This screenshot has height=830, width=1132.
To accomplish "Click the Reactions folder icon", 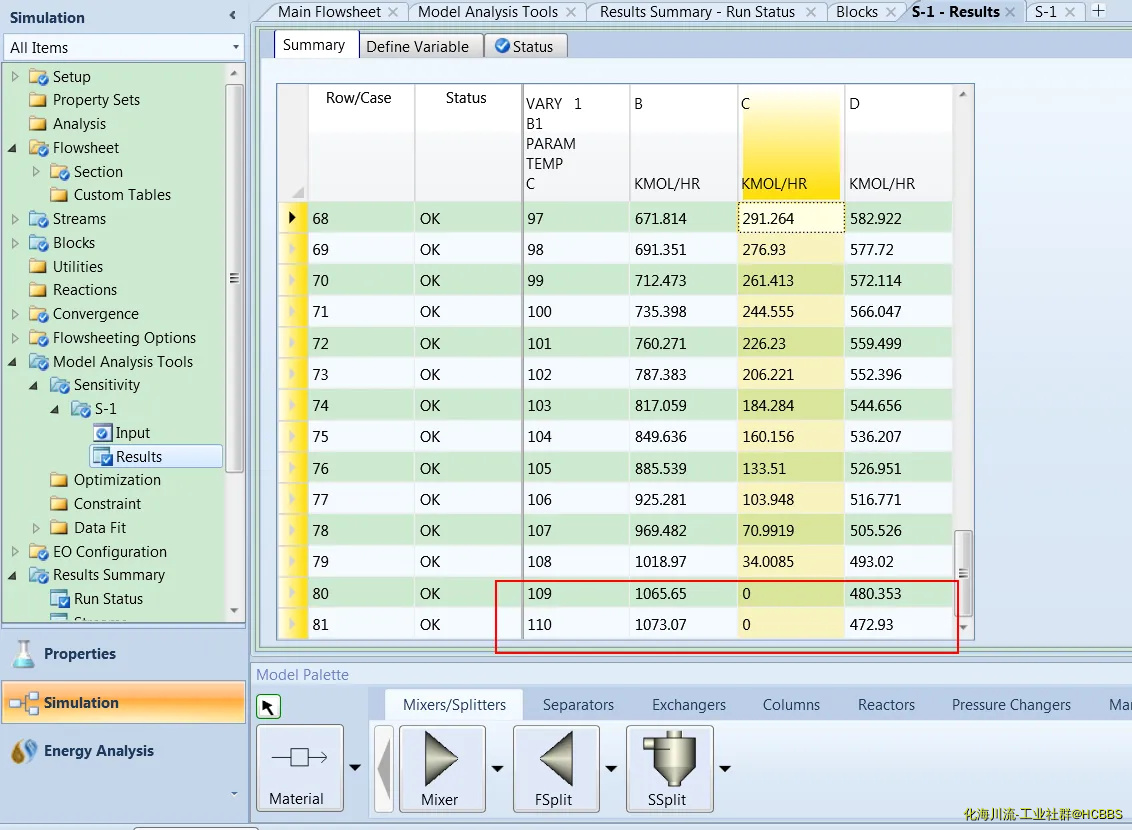I will pos(38,289).
